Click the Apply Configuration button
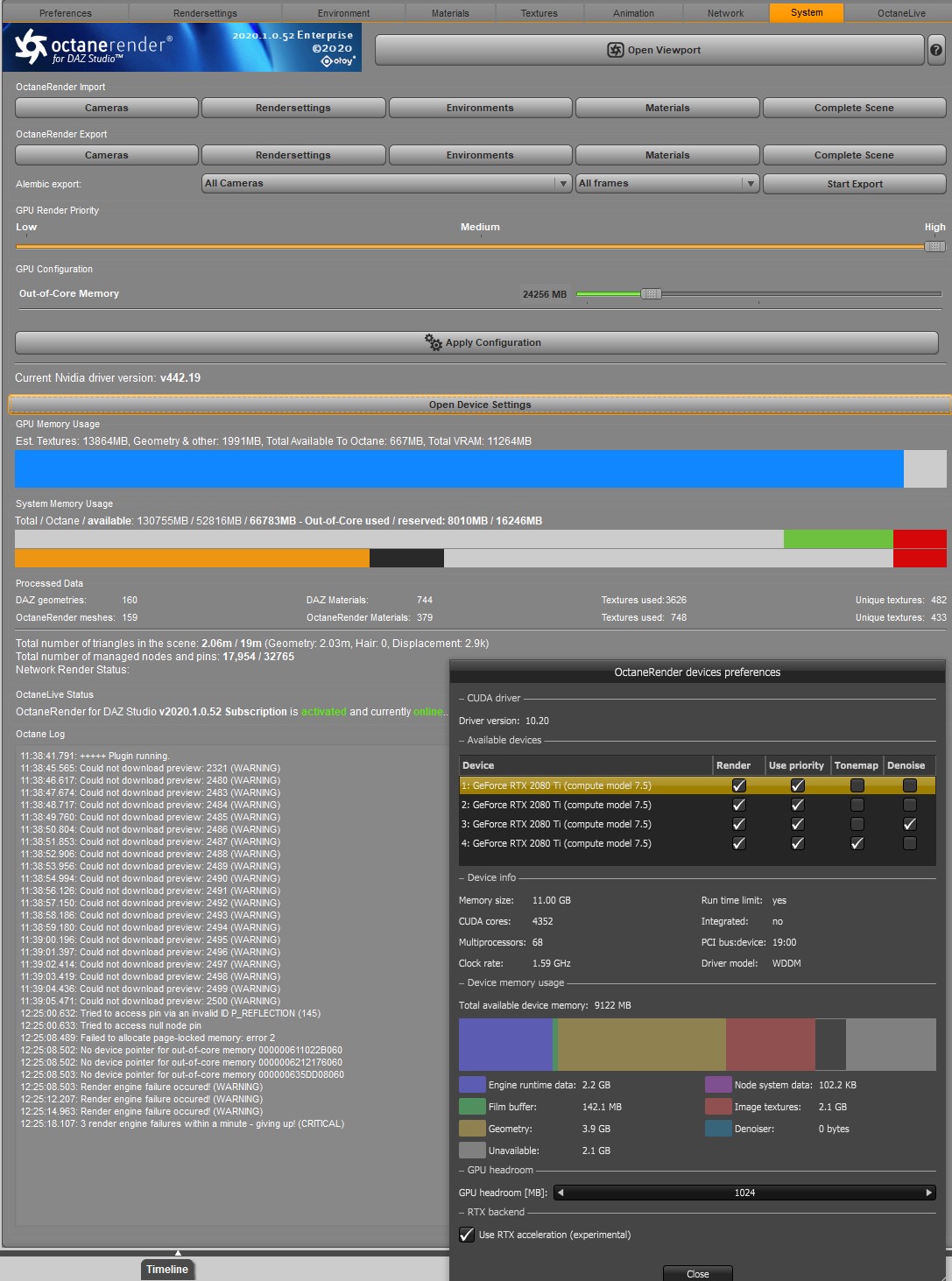The image size is (952, 1281). coord(476,342)
